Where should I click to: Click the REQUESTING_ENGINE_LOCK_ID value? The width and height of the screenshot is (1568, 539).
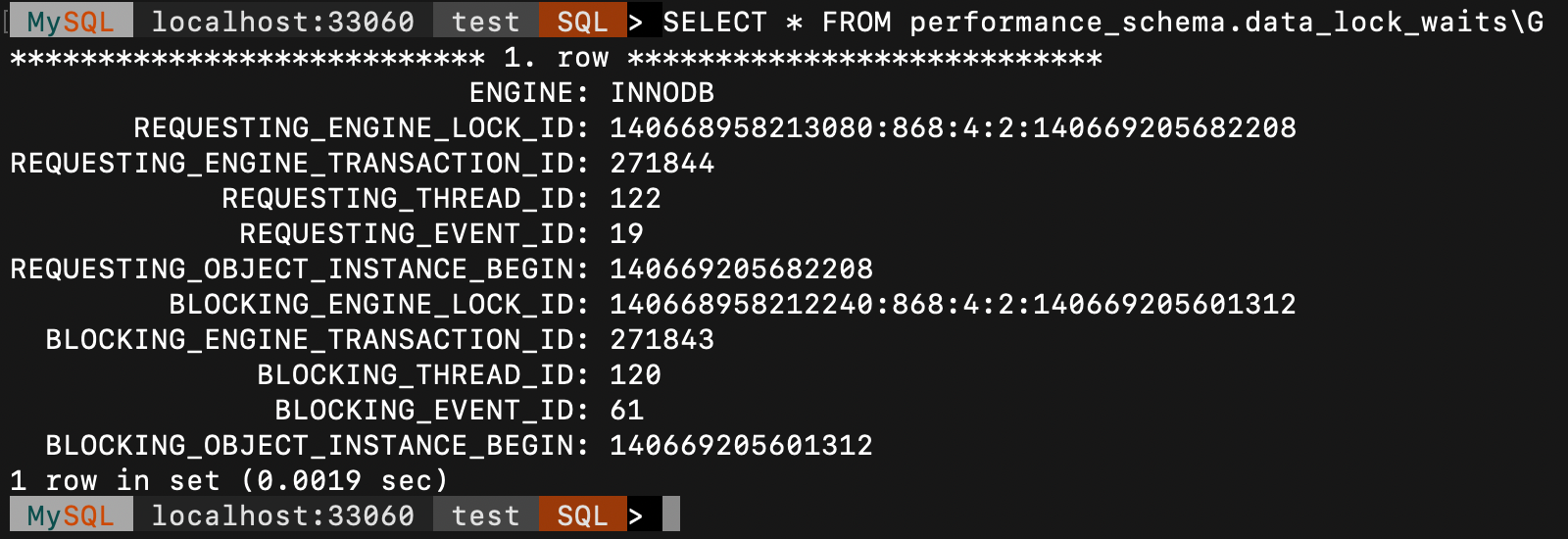[x=953, y=128]
